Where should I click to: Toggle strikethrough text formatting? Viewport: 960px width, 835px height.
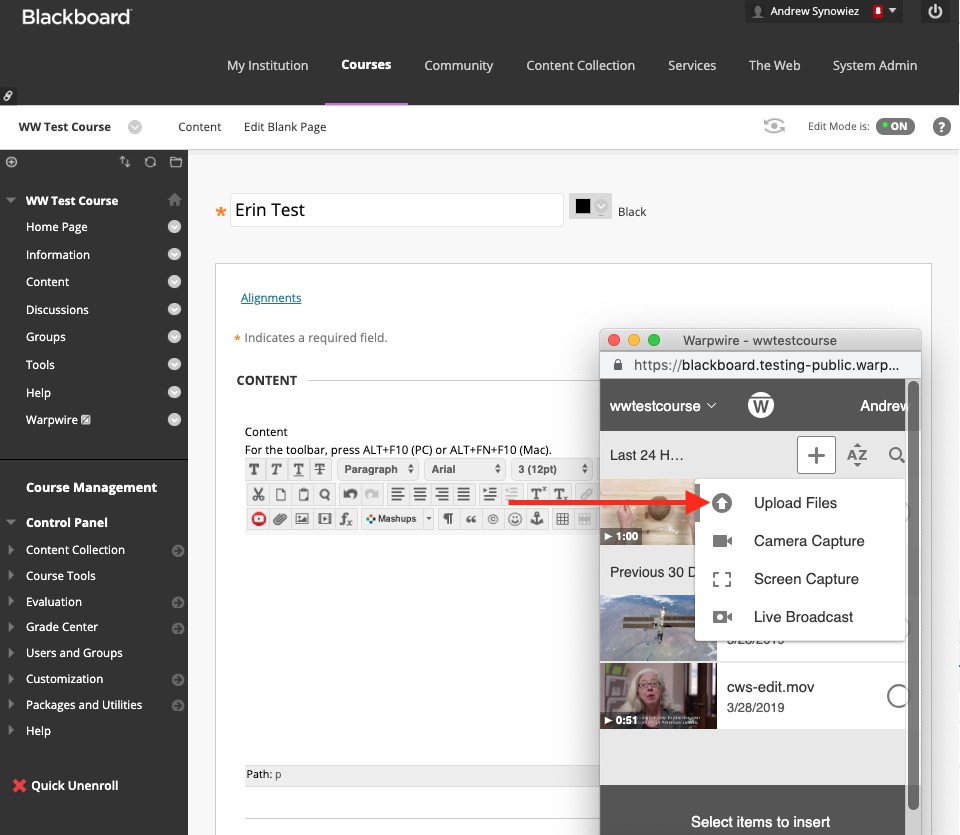(x=320, y=470)
